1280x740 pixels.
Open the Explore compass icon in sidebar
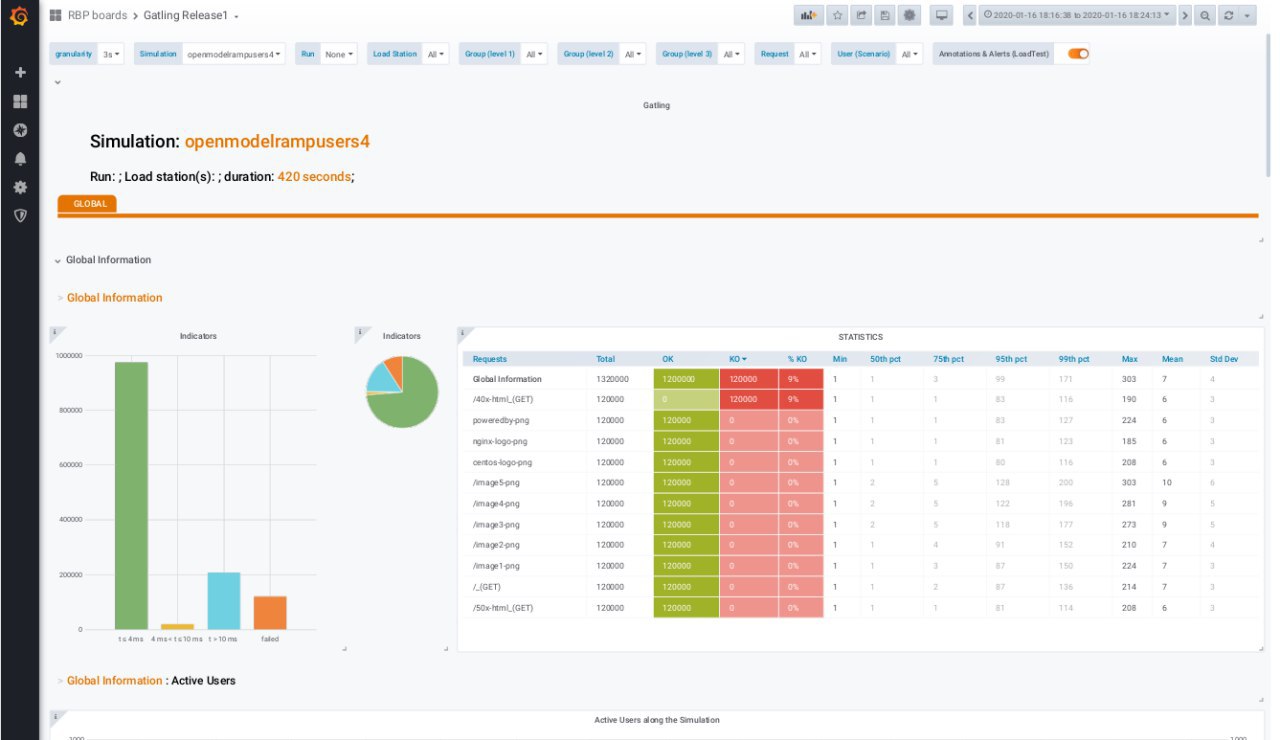point(19,130)
